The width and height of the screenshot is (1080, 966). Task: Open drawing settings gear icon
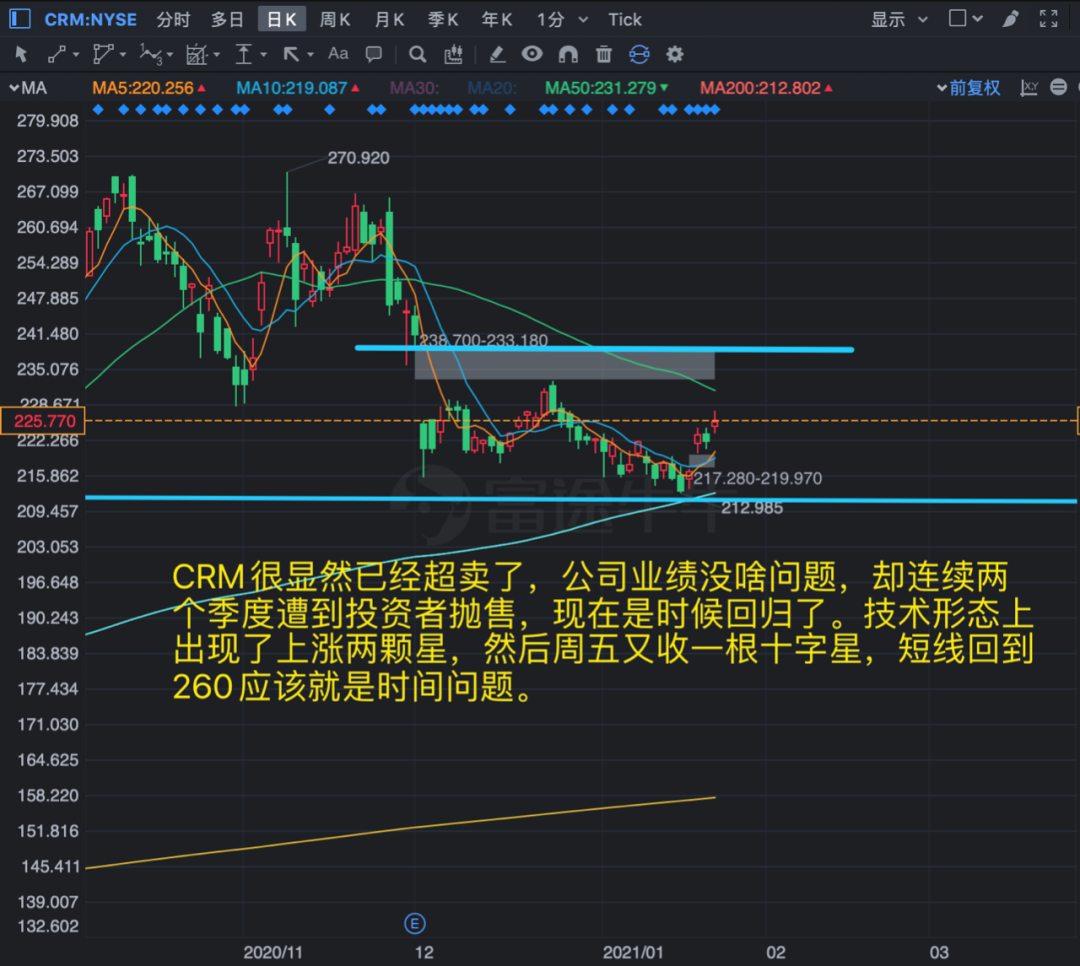(675, 54)
